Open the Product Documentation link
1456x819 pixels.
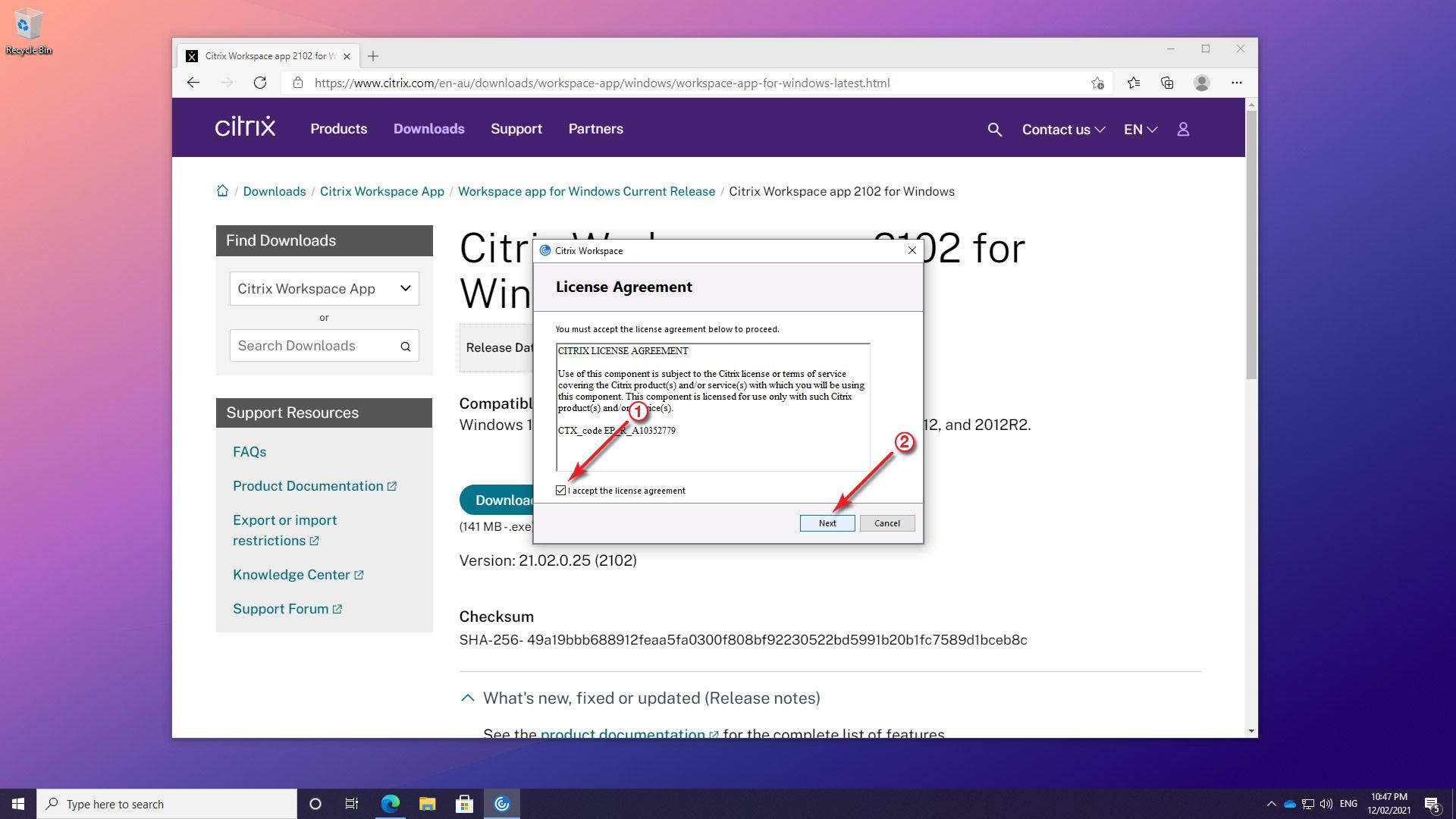click(308, 486)
